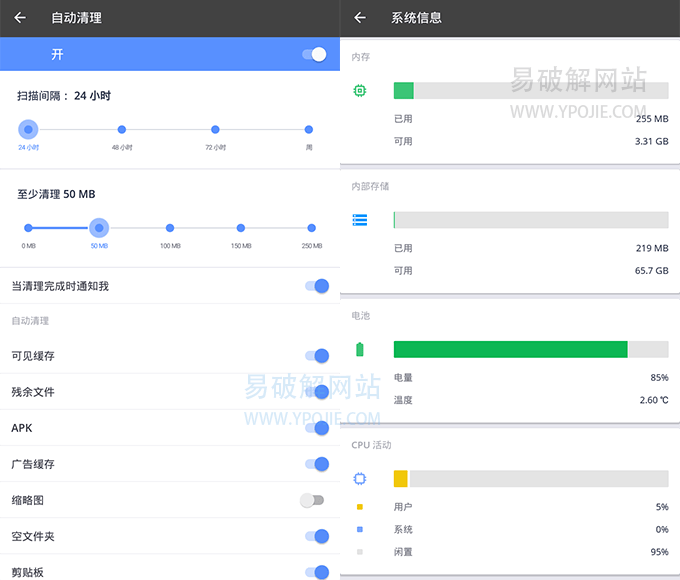The width and height of the screenshot is (680, 580).
Task: Toggle the 空文件夹 switch
Action: click(x=317, y=536)
